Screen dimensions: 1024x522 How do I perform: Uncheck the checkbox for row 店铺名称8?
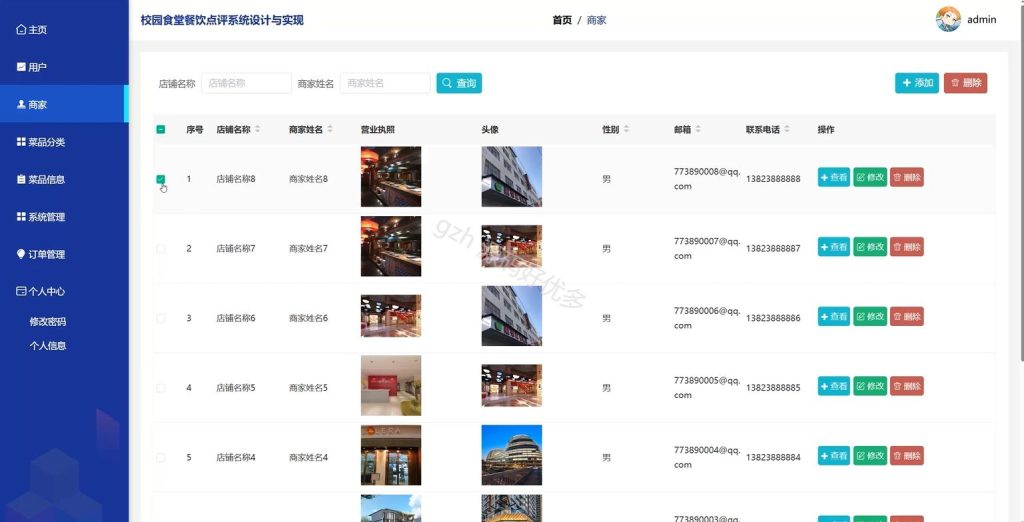coord(161,179)
